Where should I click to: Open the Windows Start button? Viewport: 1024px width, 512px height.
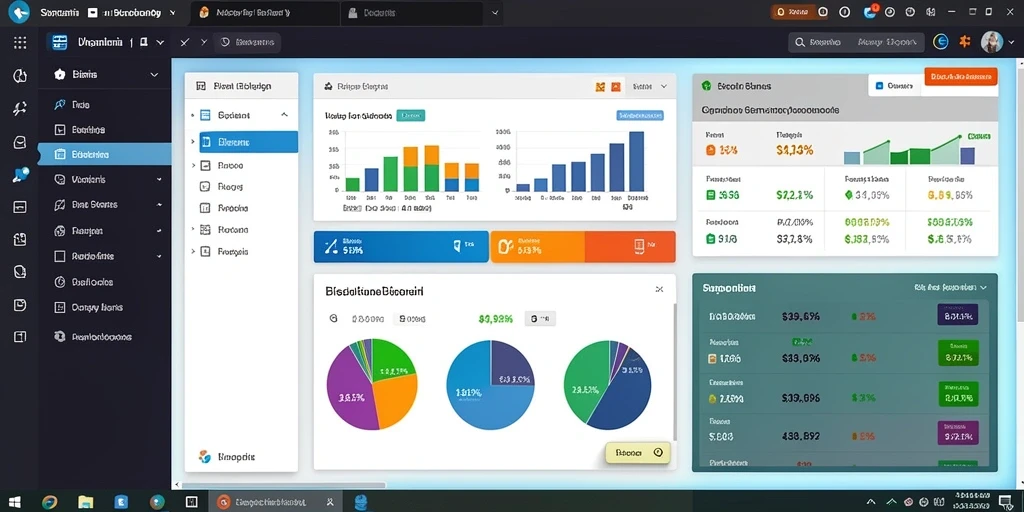(x=14, y=502)
